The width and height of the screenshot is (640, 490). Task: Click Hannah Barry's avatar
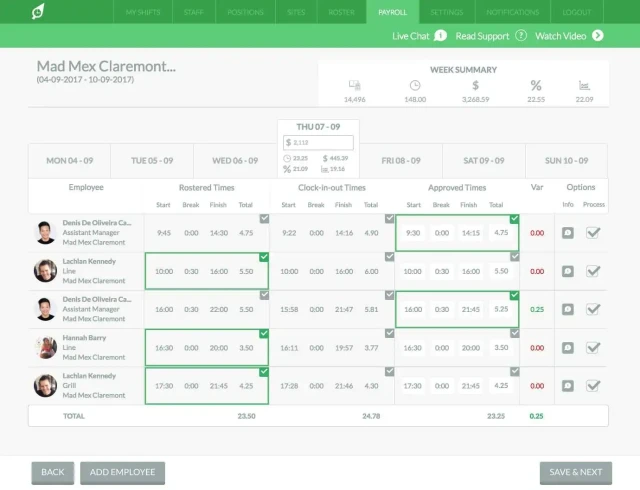(45, 347)
